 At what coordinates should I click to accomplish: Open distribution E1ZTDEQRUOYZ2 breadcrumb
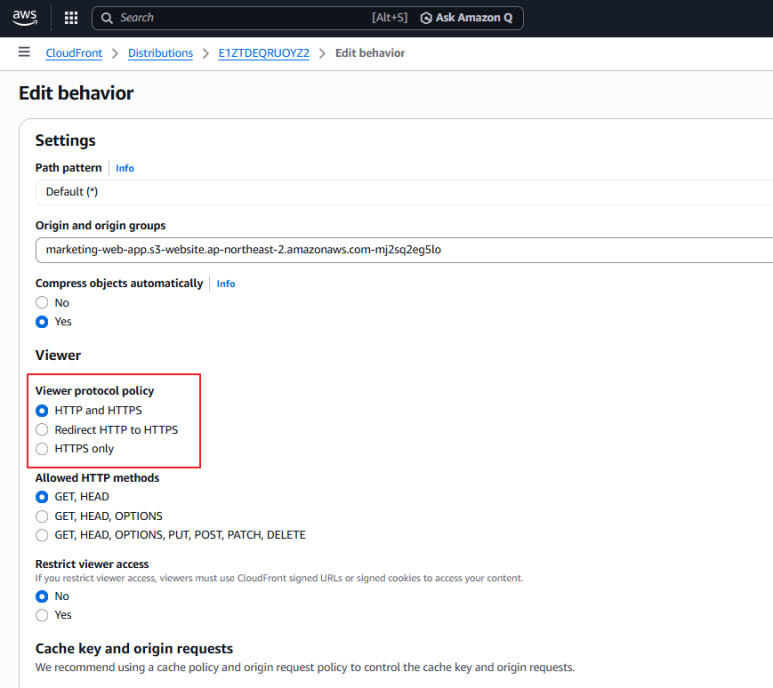point(264,53)
